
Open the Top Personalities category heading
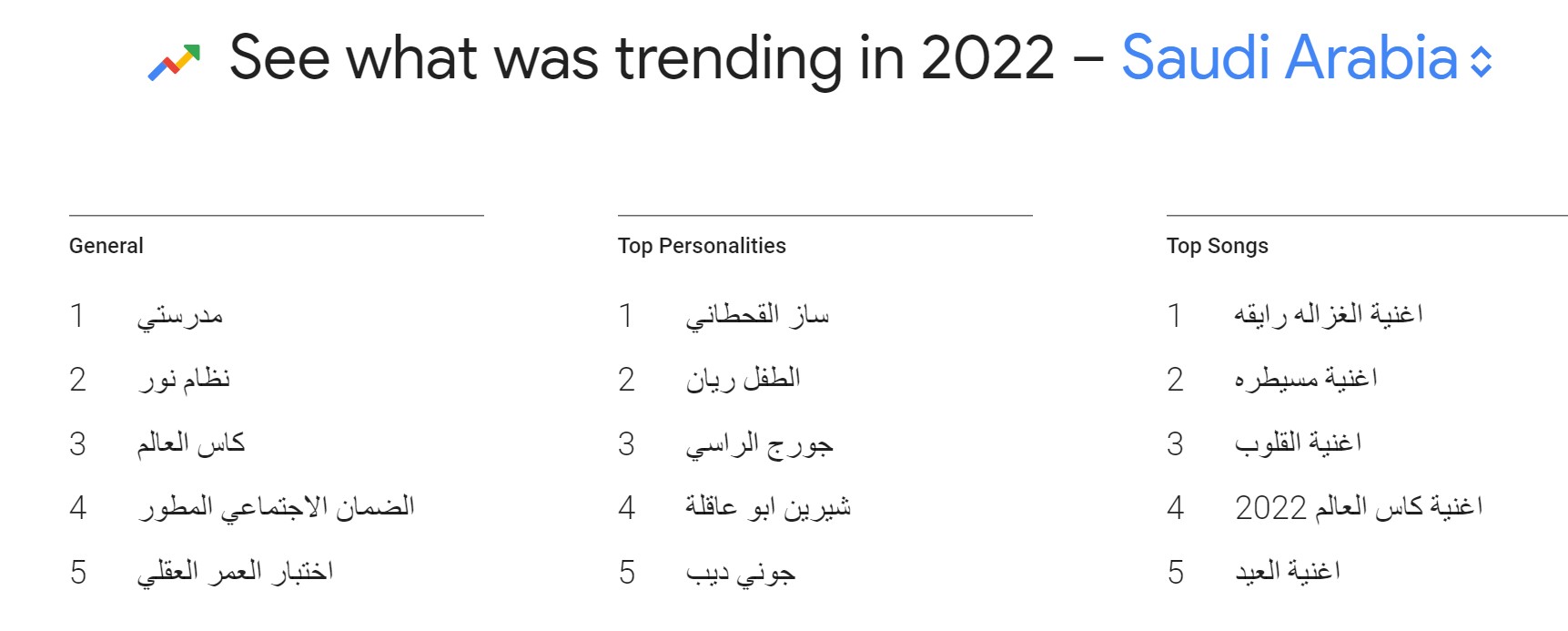702,246
